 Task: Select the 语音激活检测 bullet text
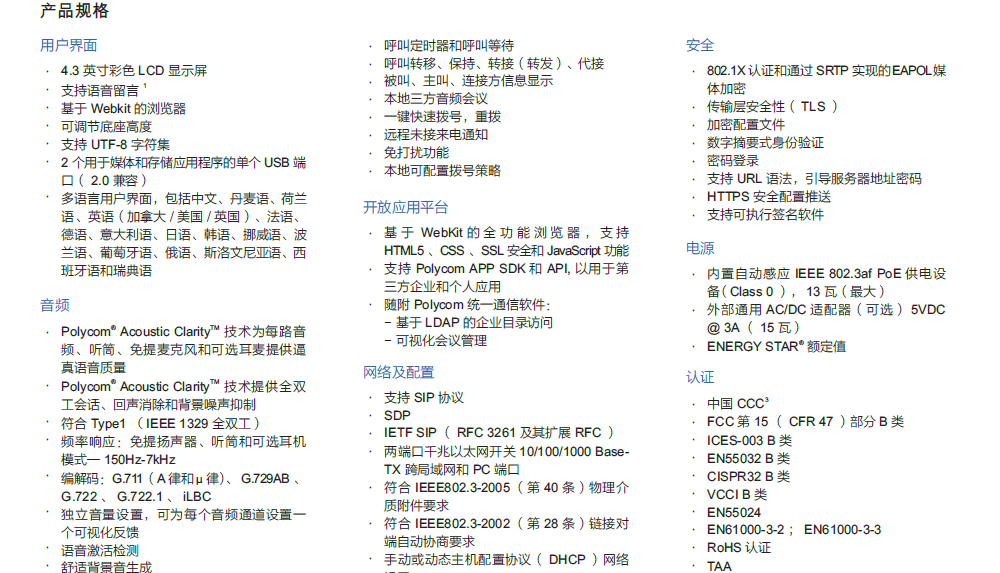click(100, 550)
